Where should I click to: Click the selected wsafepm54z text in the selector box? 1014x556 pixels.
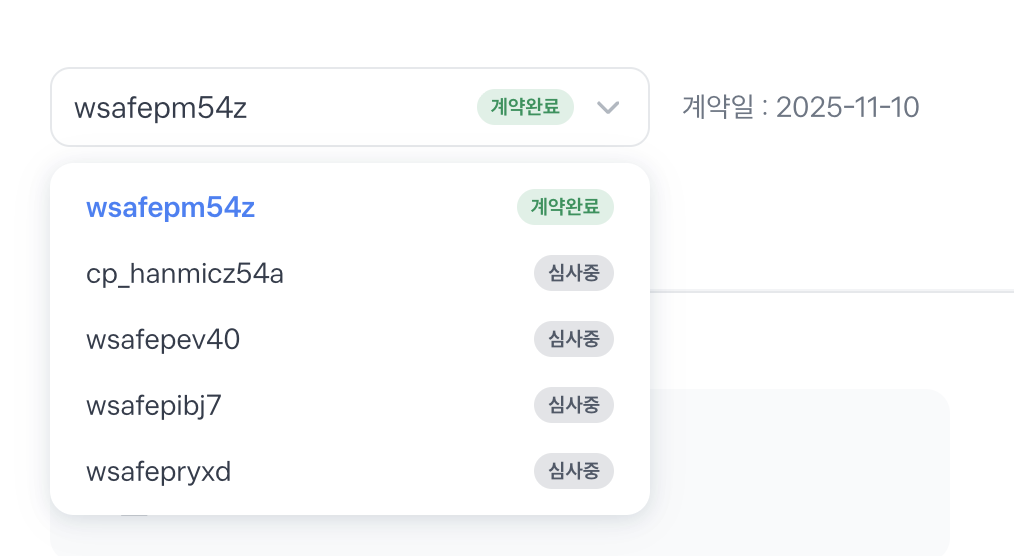pos(160,108)
